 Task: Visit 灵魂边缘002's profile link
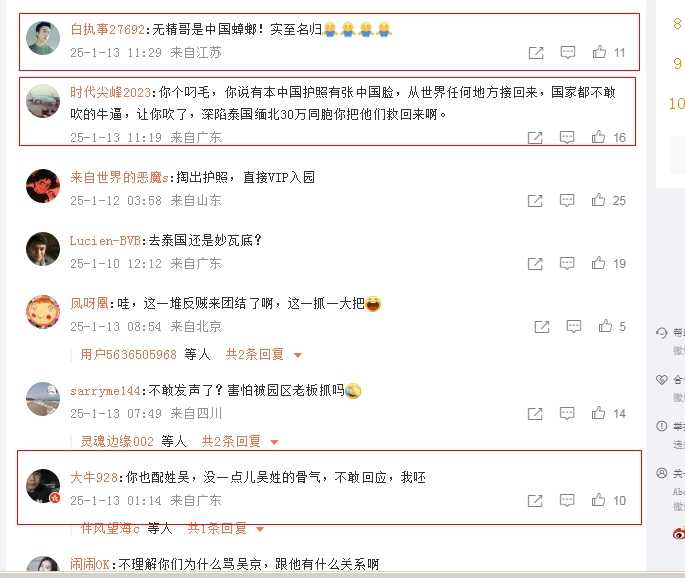pyautogui.click(x=117, y=441)
